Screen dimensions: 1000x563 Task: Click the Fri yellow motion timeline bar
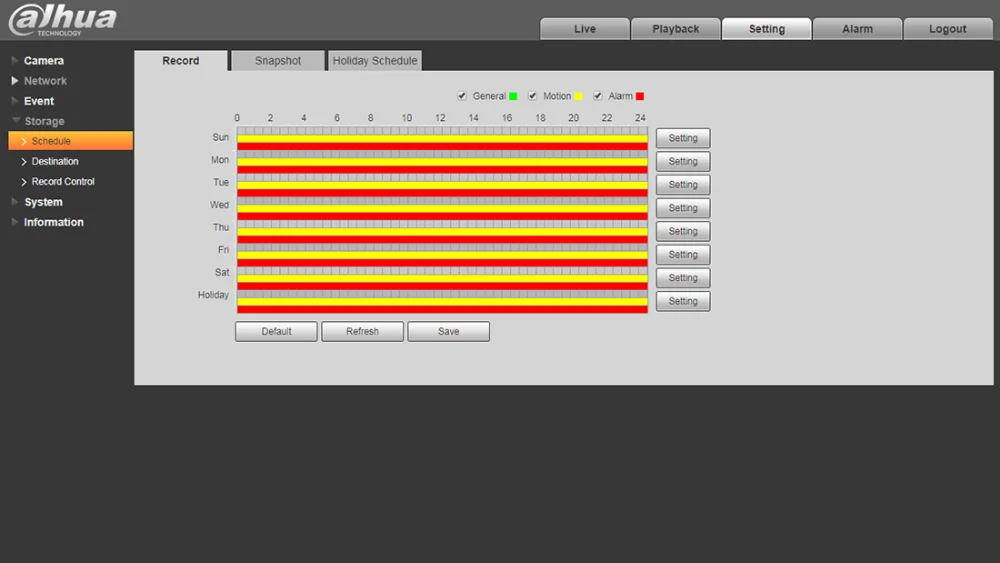(x=443, y=255)
